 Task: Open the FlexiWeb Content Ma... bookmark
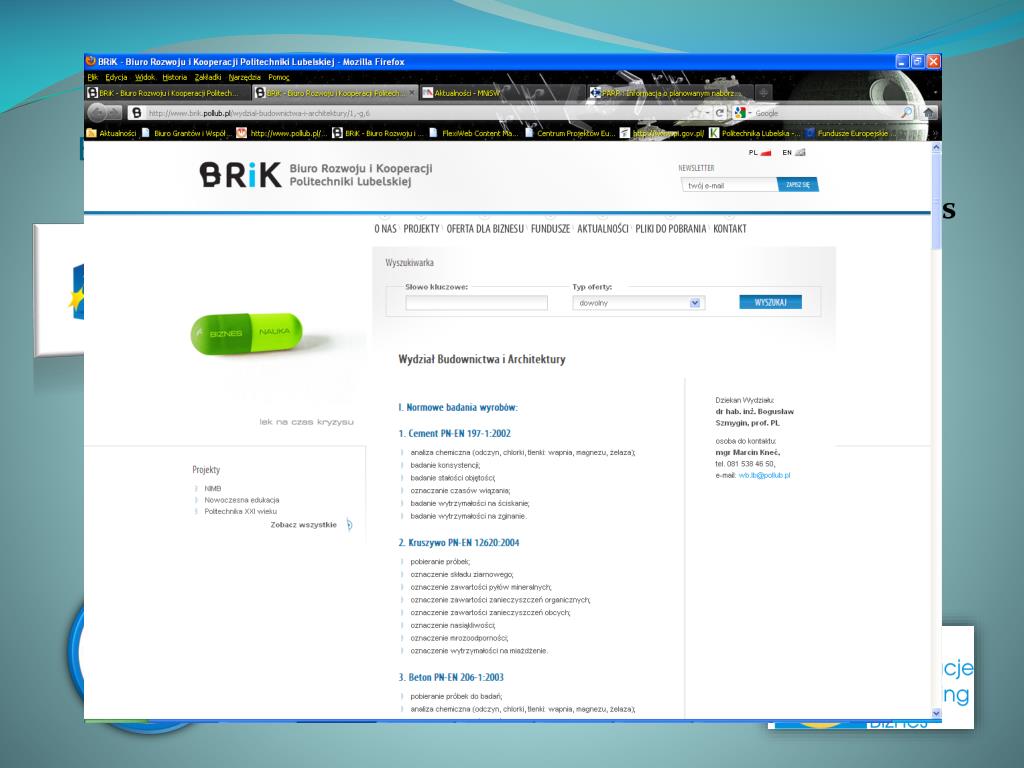pos(474,133)
